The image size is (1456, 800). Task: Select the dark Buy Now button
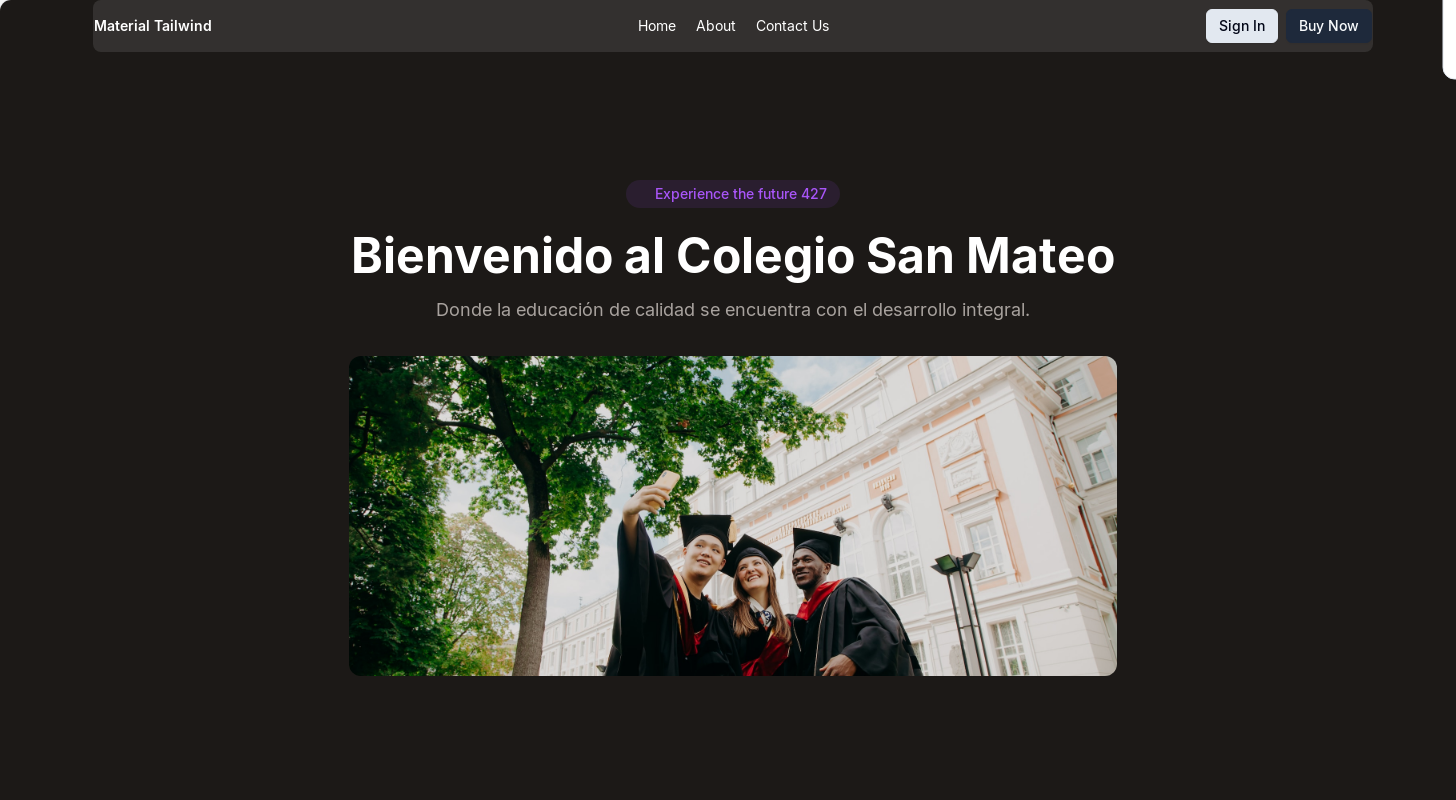click(1329, 26)
